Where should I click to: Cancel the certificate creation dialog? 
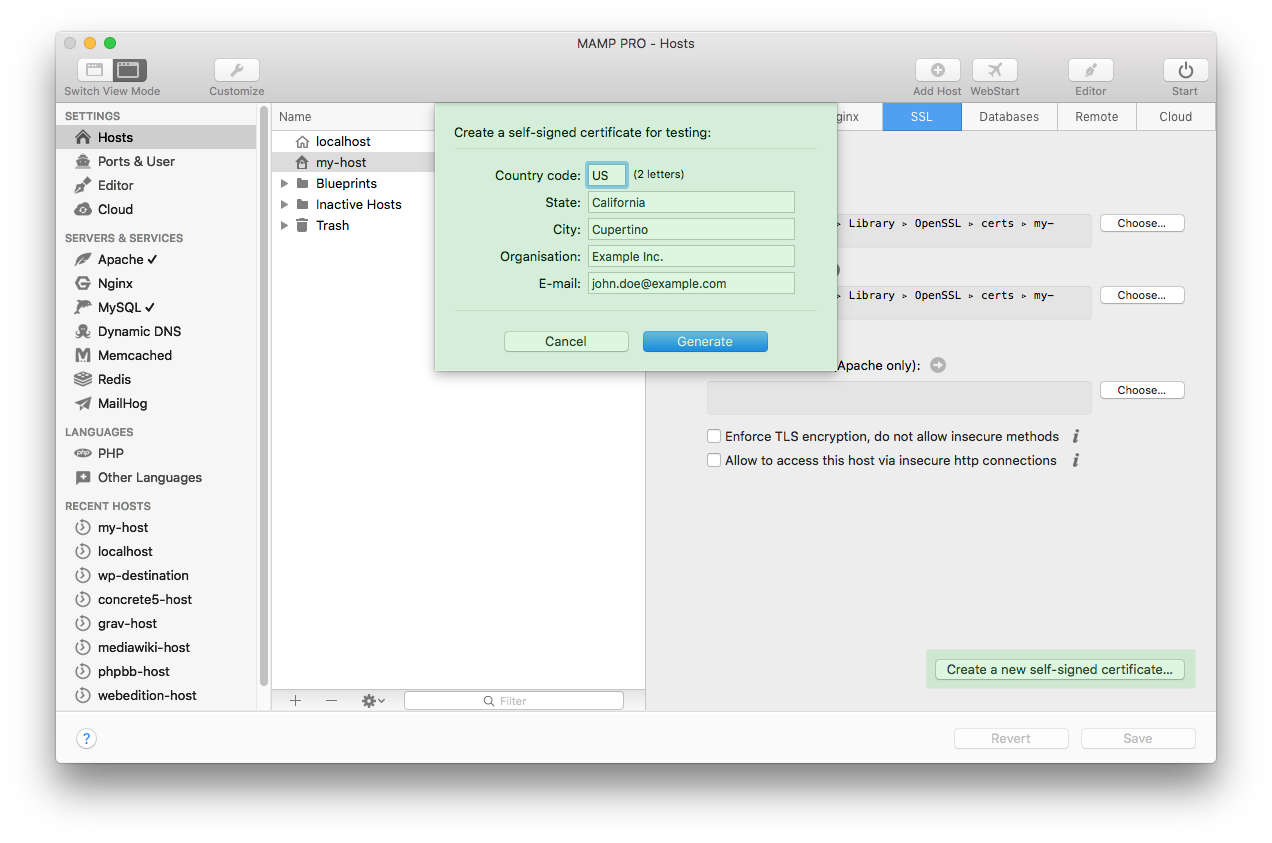[x=566, y=341]
